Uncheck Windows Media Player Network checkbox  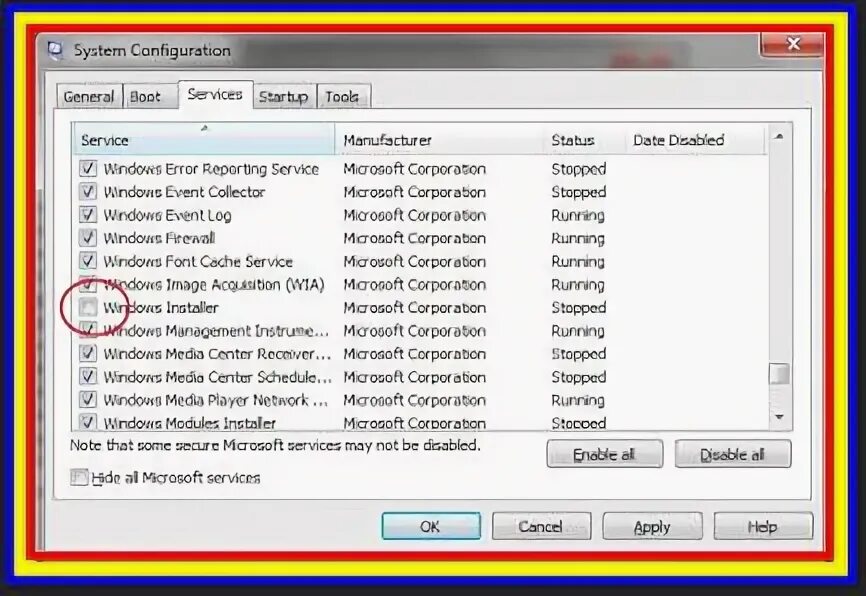click(x=88, y=399)
